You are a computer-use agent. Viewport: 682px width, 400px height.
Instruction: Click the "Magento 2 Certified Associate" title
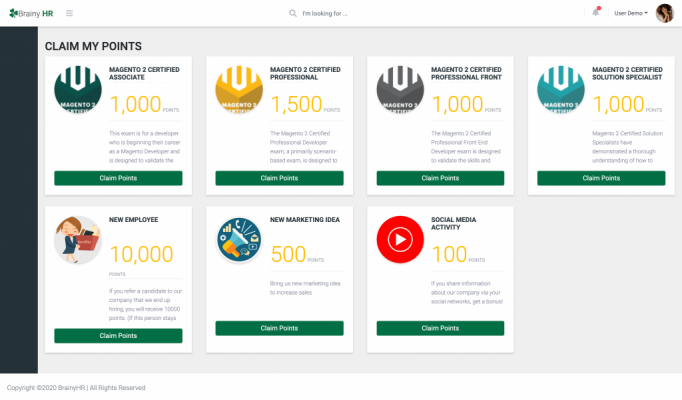click(144, 73)
